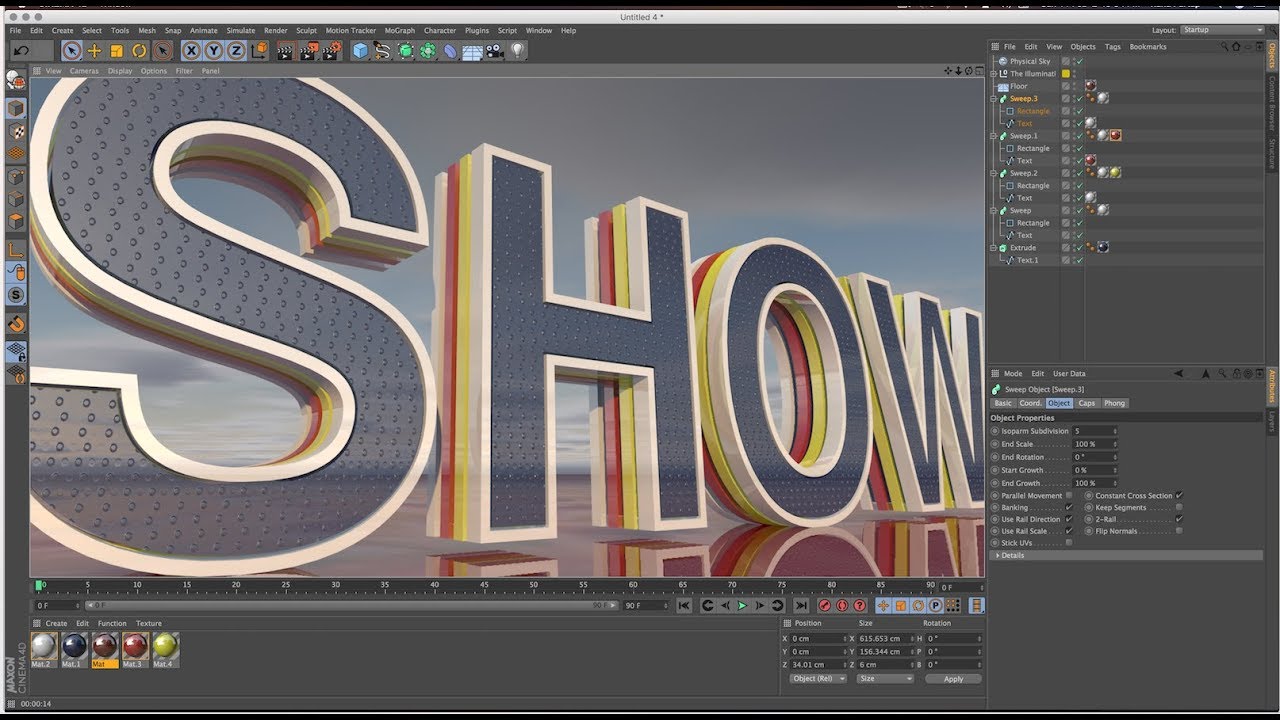Enable the Parallel Movement checkbox

[x=1069, y=495]
